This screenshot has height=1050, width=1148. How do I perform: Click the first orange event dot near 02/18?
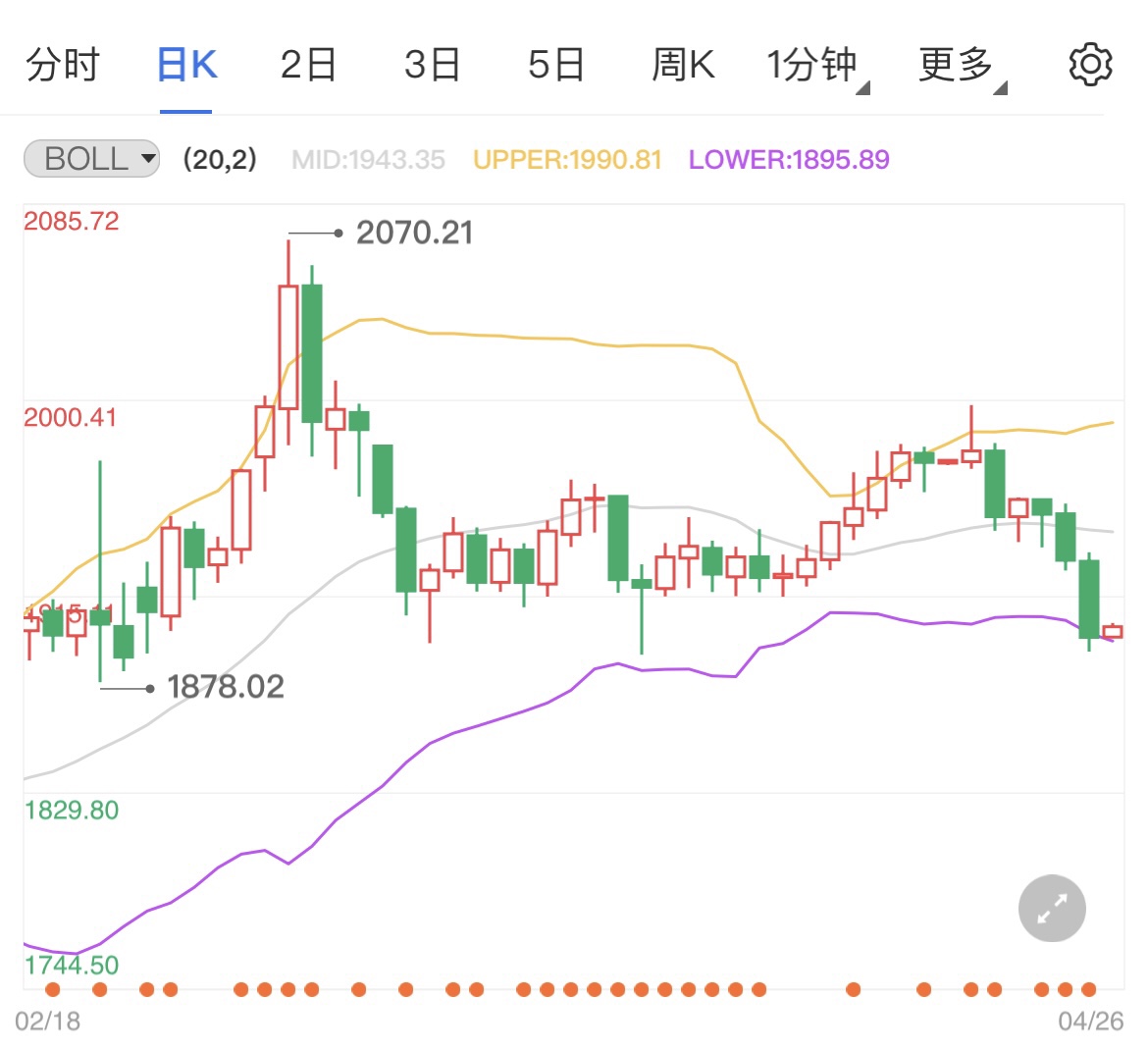[53, 990]
